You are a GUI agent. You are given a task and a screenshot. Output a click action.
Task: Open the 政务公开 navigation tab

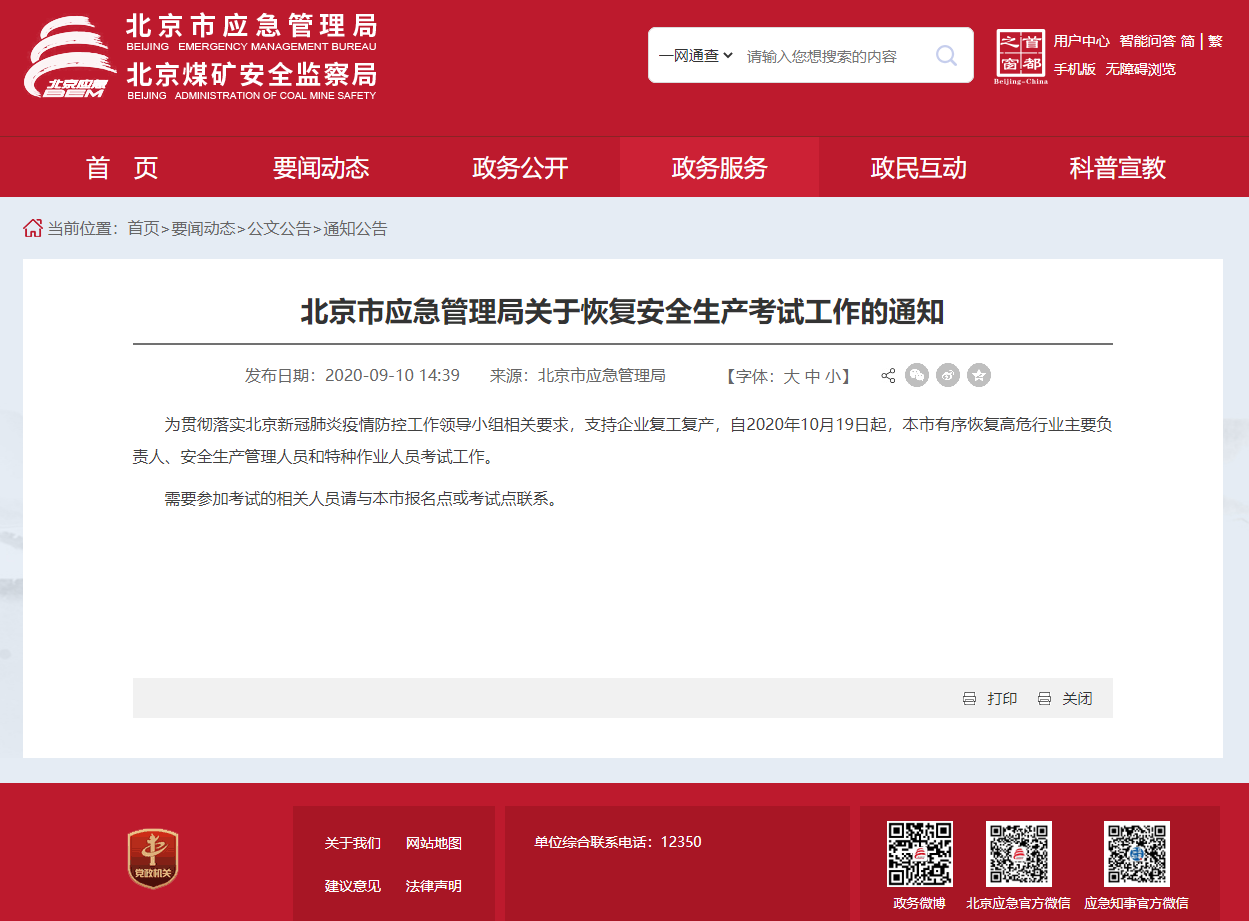(520, 168)
